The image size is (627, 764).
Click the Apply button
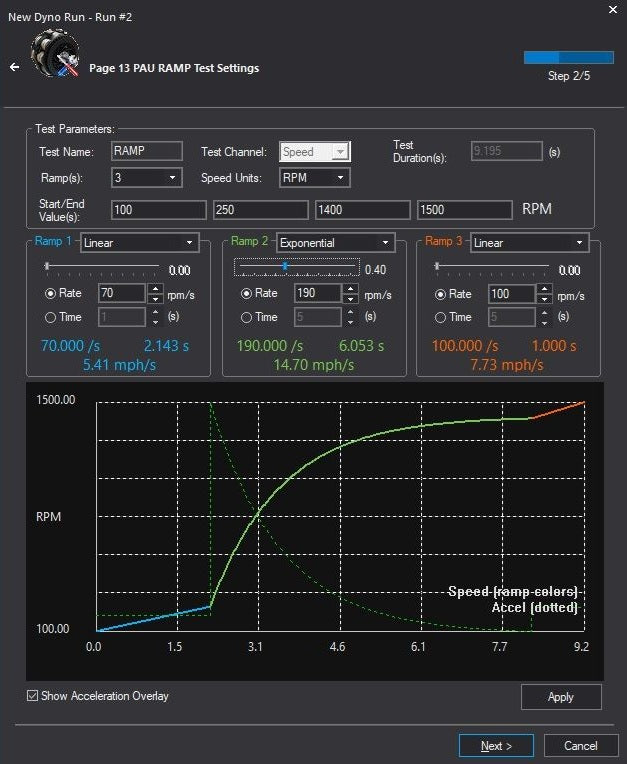(561, 697)
